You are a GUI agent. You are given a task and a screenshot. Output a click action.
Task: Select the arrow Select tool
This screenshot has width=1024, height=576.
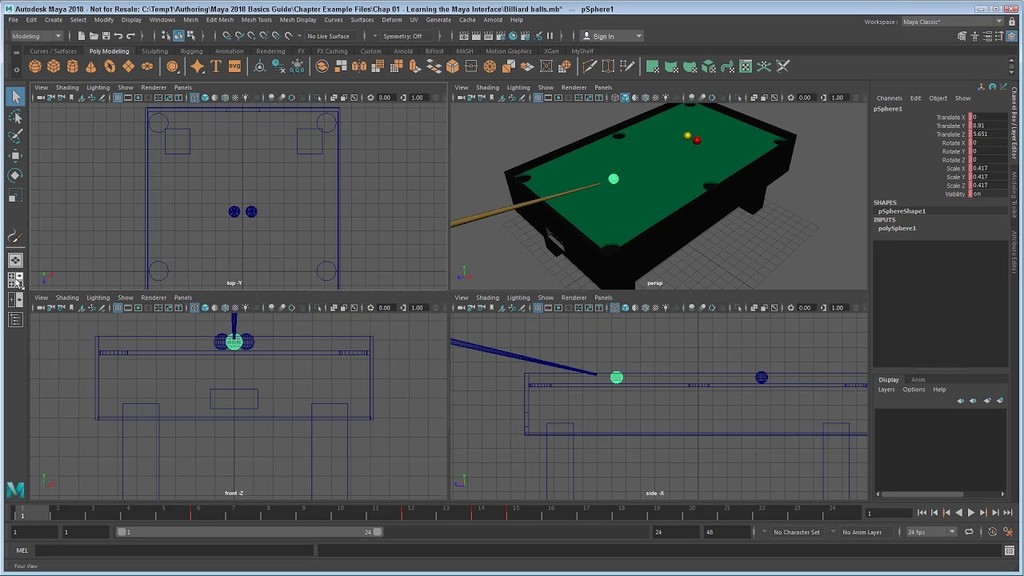15,97
